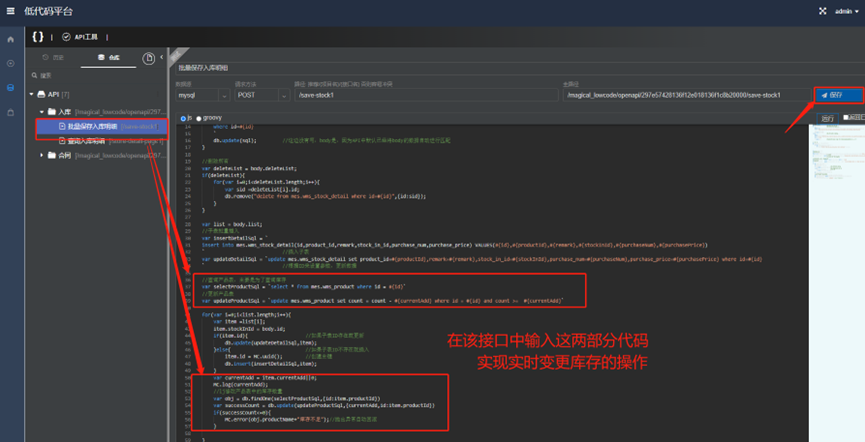Select the groovy radio button
The image size is (865, 442).
tap(199, 118)
